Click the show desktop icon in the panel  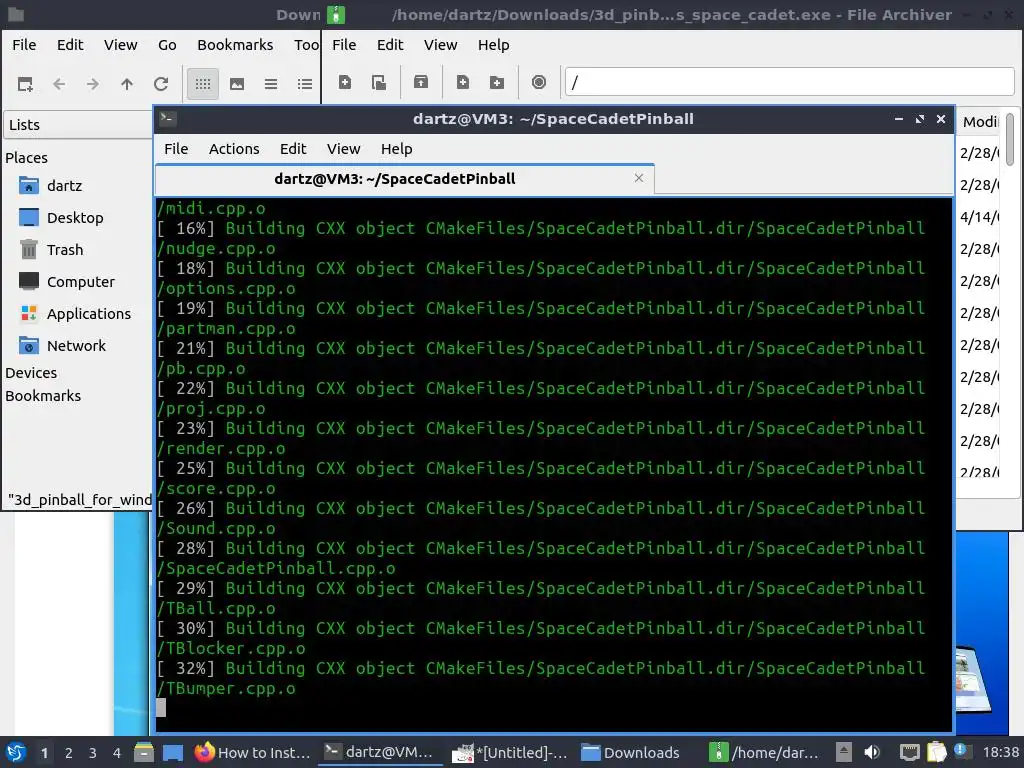[x=172, y=752]
